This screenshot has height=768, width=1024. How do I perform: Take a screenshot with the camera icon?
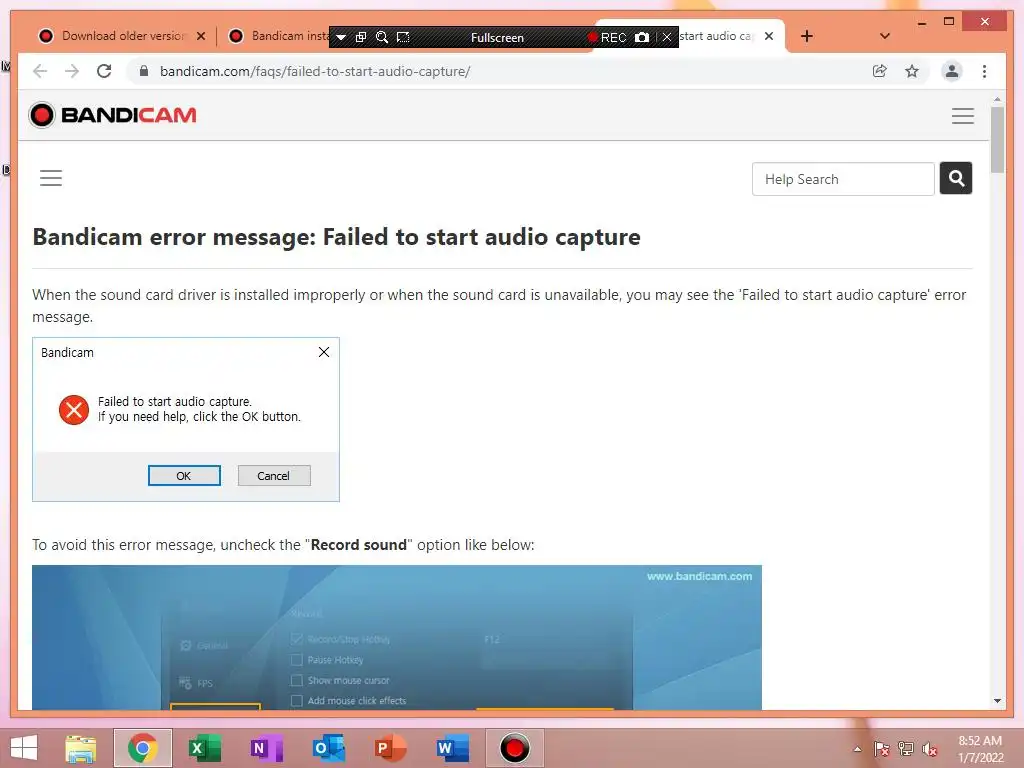pyautogui.click(x=642, y=37)
